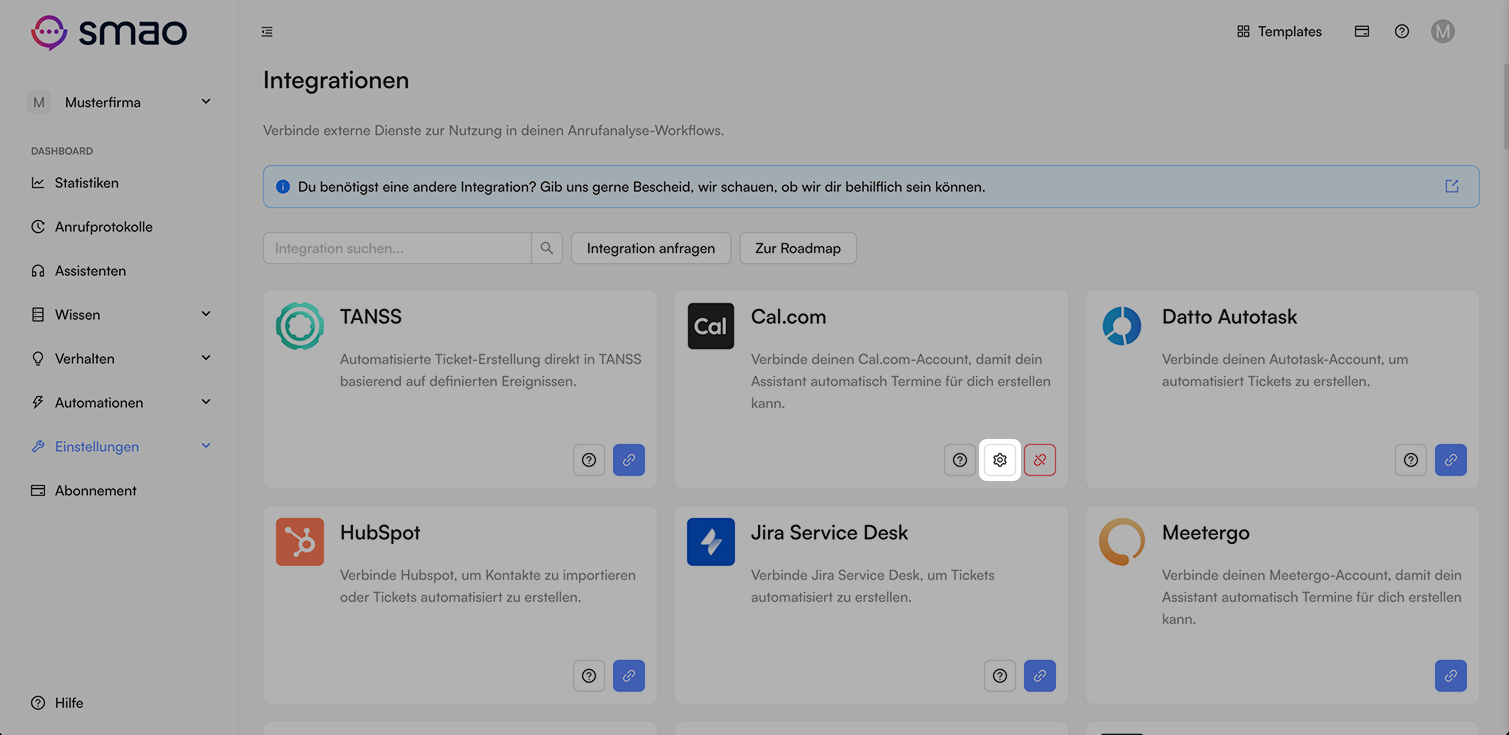Open help for Jira Service Desk

point(1000,676)
